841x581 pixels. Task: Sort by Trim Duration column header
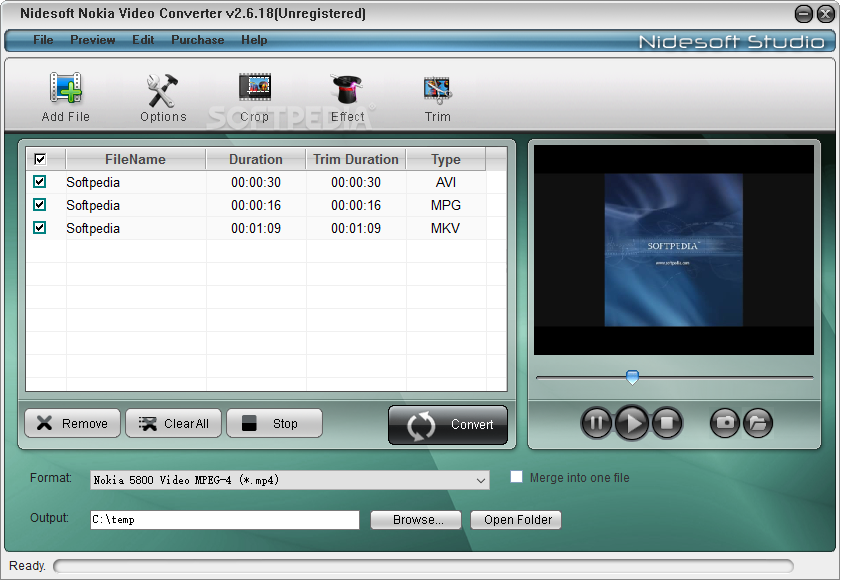tap(356, 159)
